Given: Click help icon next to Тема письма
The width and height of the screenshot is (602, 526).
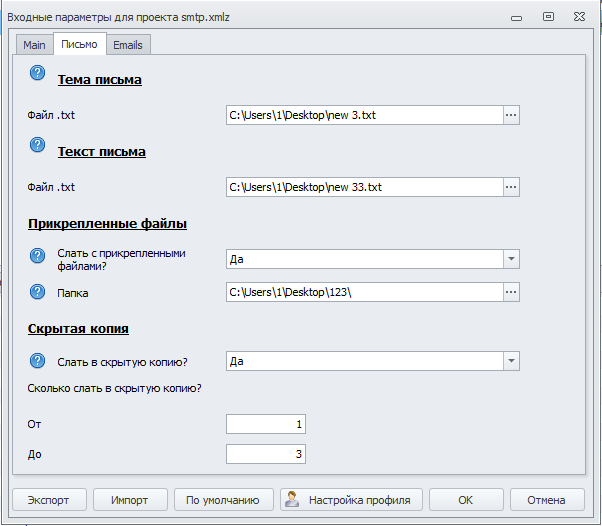Looking at the screenshot, I should 38,72.
